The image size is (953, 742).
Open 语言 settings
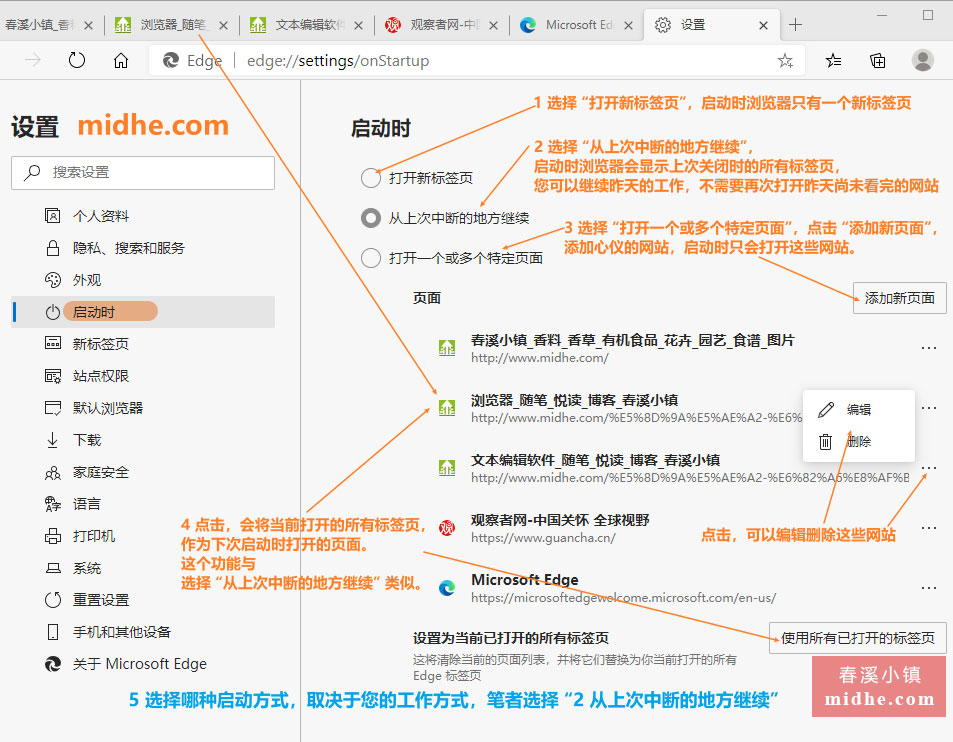(143, 504)
